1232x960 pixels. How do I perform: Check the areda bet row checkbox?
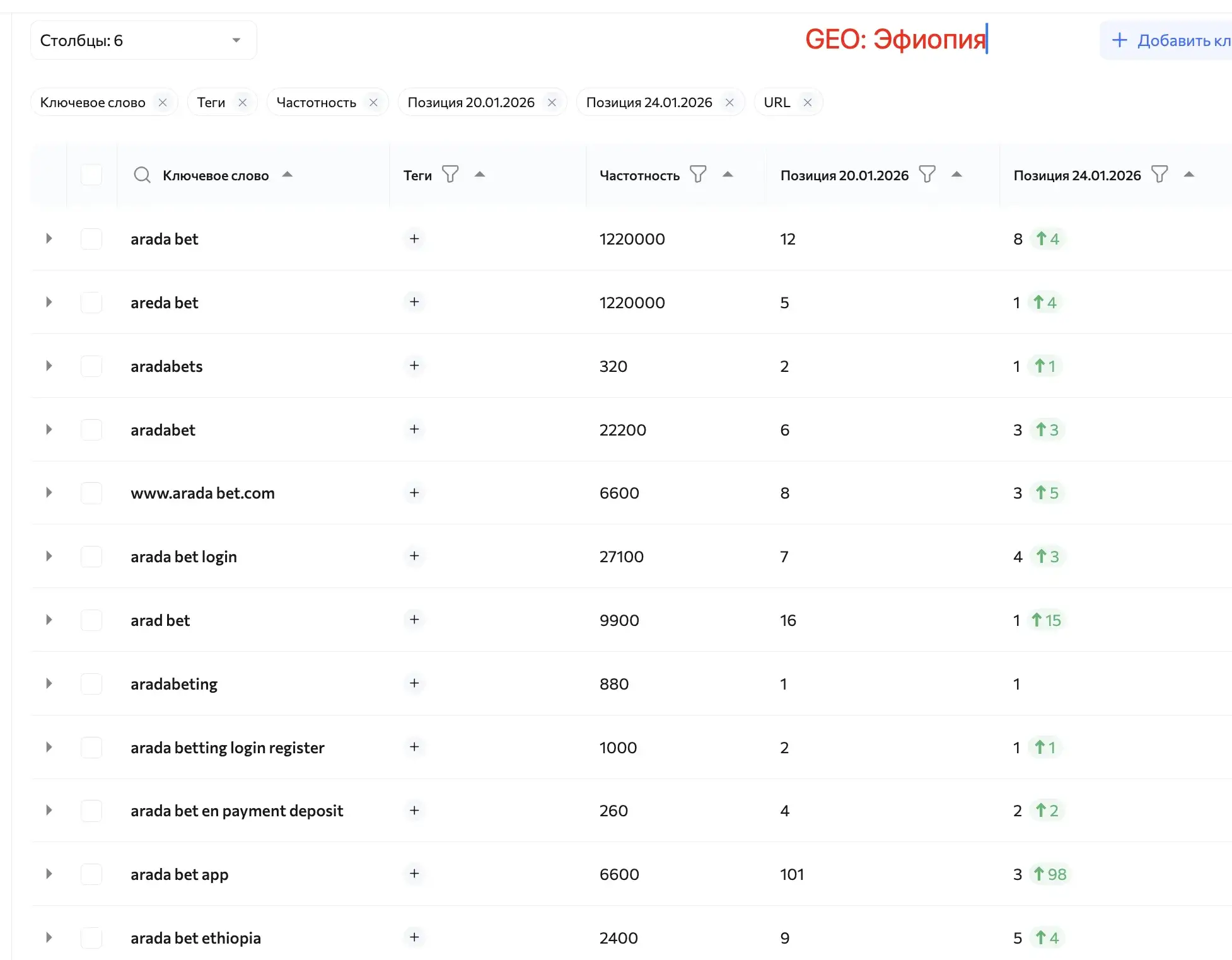pos(91,303)
